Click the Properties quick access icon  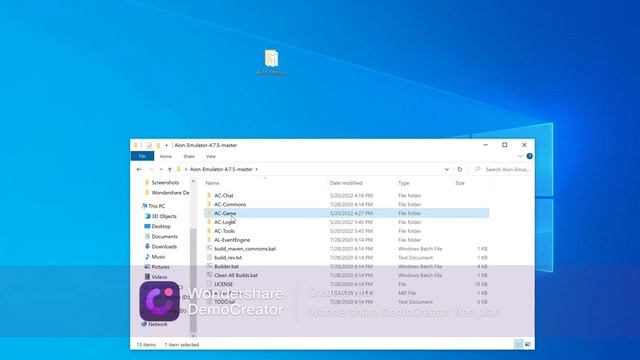click(x=149, y=145)
